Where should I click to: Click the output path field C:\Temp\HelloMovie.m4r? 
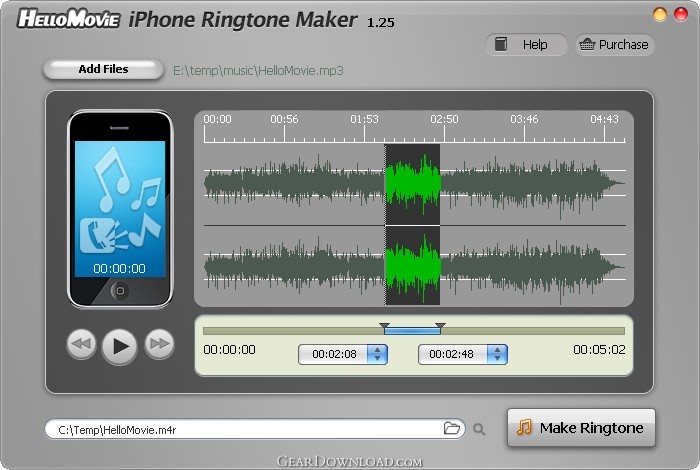click(x=254, y=429)
